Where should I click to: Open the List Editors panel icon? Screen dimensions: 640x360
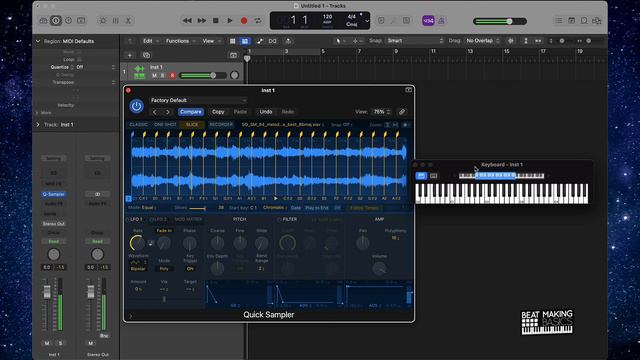click(558, 20)
